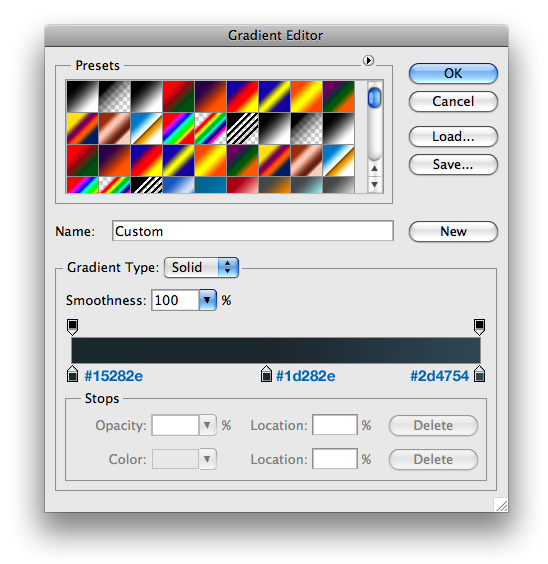Click Delete button in the Color row

click(x=433, y=459)
